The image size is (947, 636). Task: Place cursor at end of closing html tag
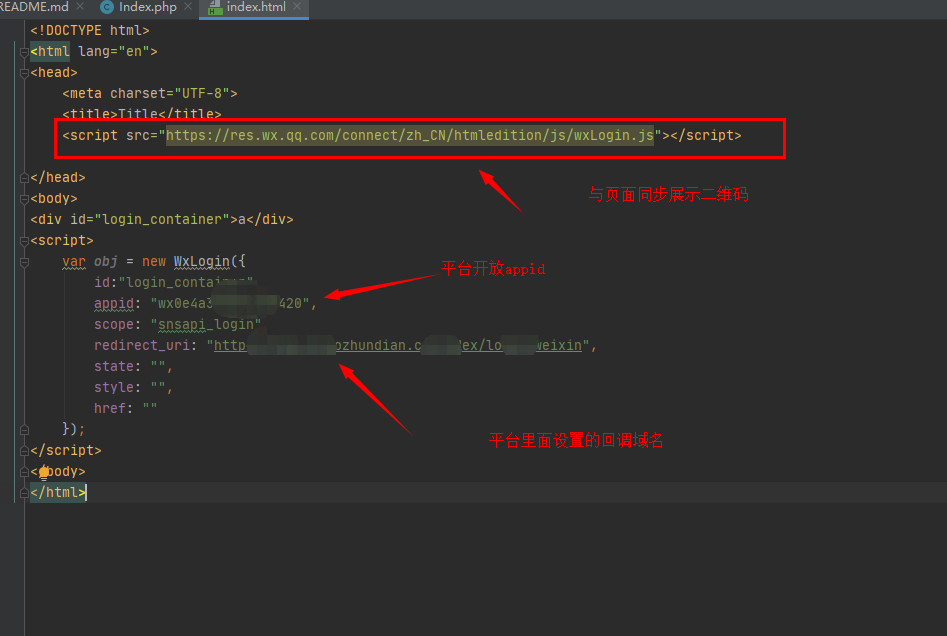click(86, 493)
